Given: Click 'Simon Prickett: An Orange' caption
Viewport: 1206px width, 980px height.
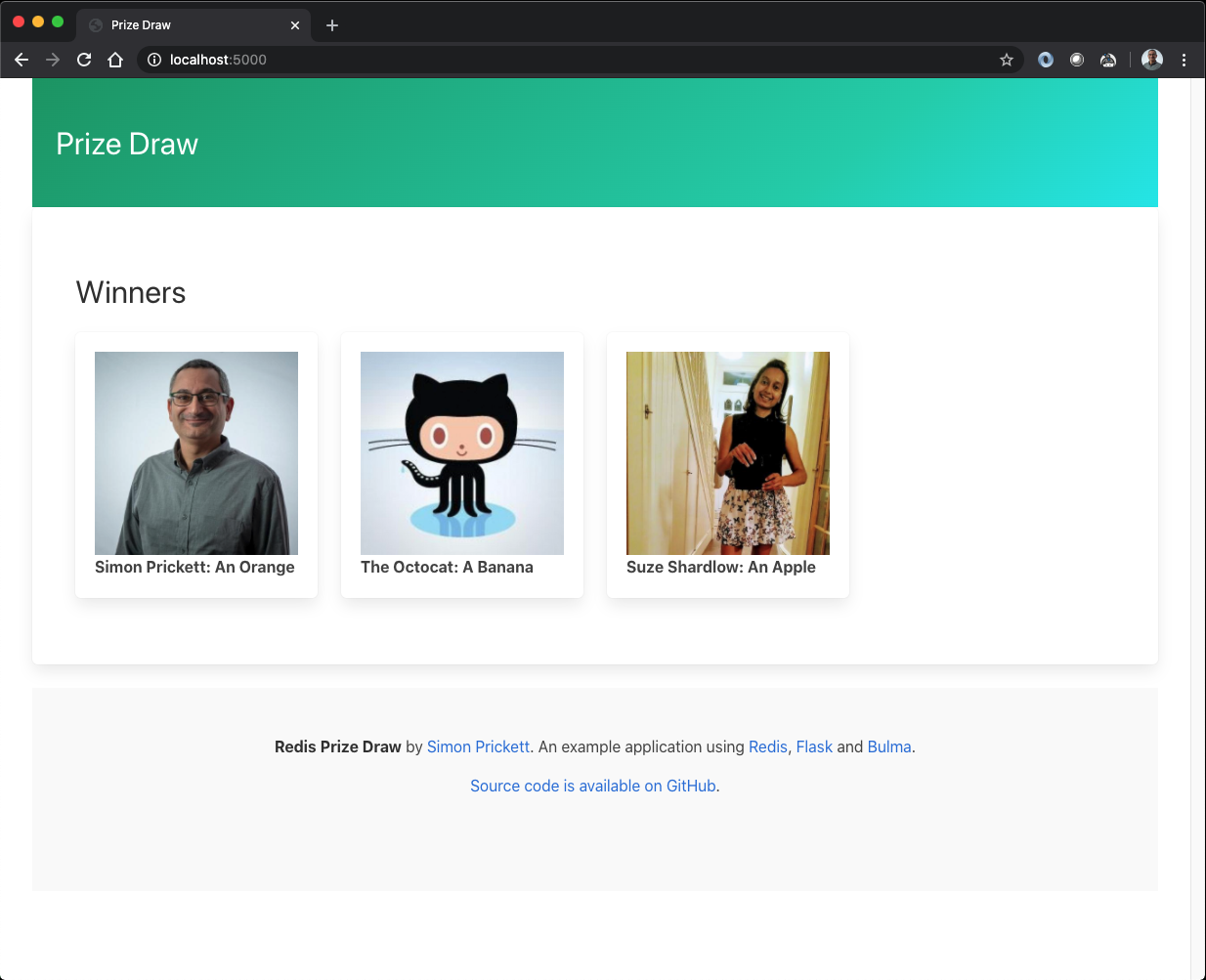Looking at the screenshot, I should coord(194,567).
